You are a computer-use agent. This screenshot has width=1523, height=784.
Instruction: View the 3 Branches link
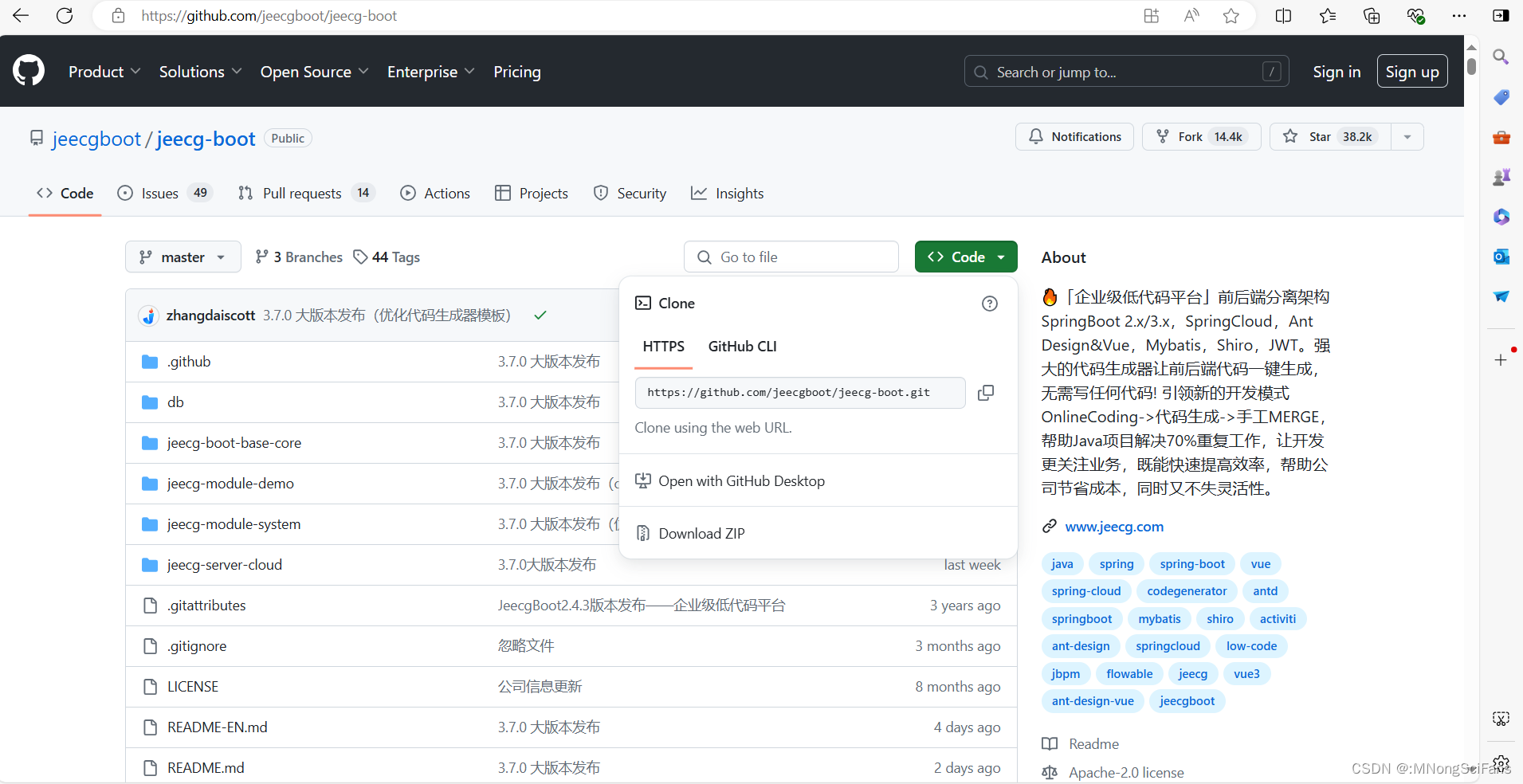(x=299, y=257)
